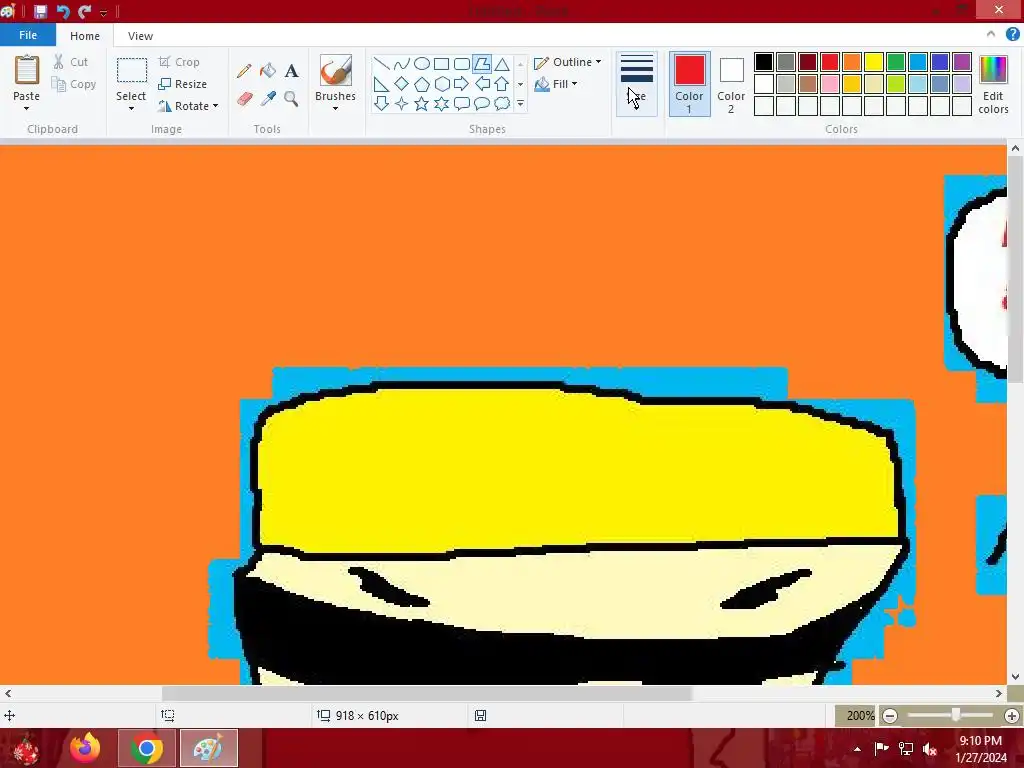This screenshot has height=768, width=1024.
Task: Choose the Six-point star shape
Action: click(441, 103)
